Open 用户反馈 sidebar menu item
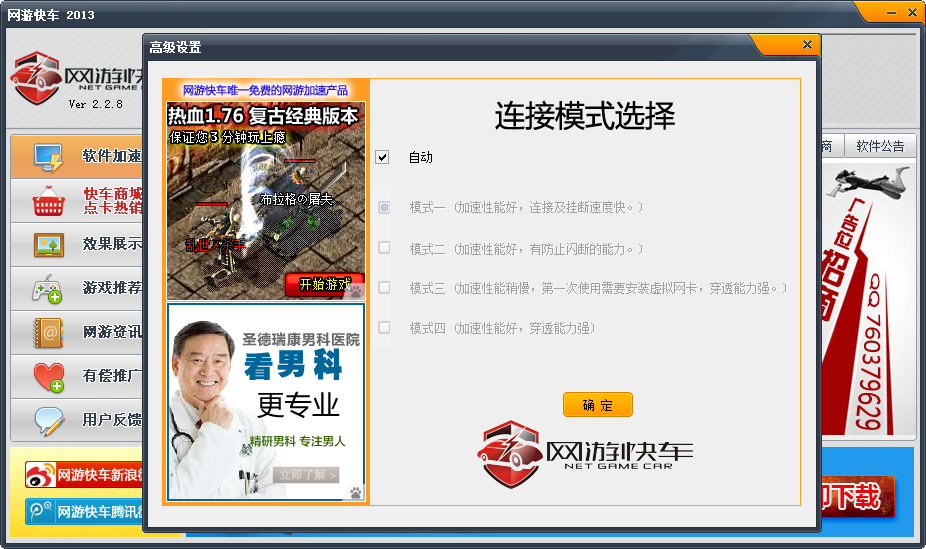 click(77, 420)
